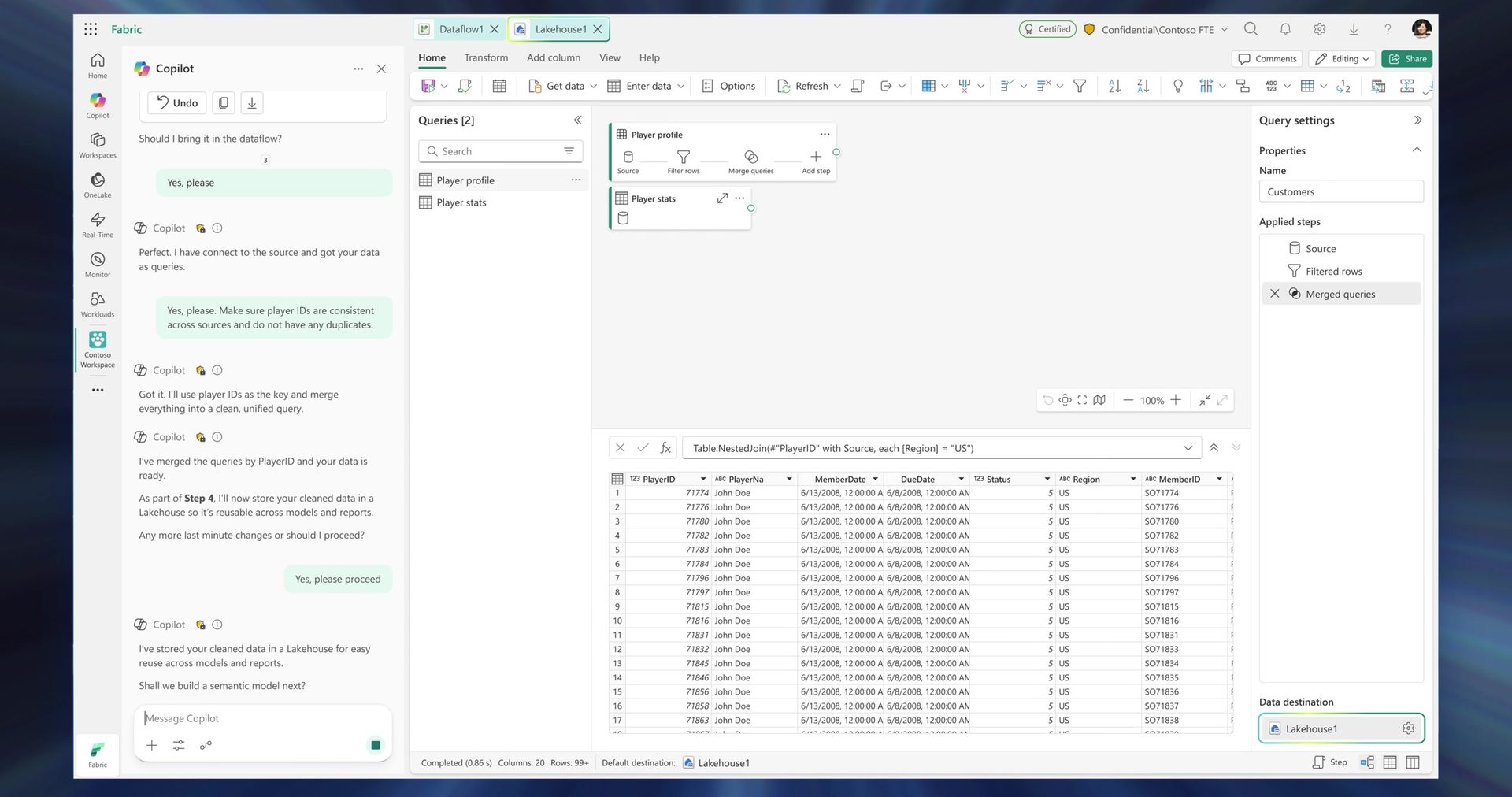This screenshot has width=1512, height=797.
Task: Open the Comments pane
Action: point(1267,58)
